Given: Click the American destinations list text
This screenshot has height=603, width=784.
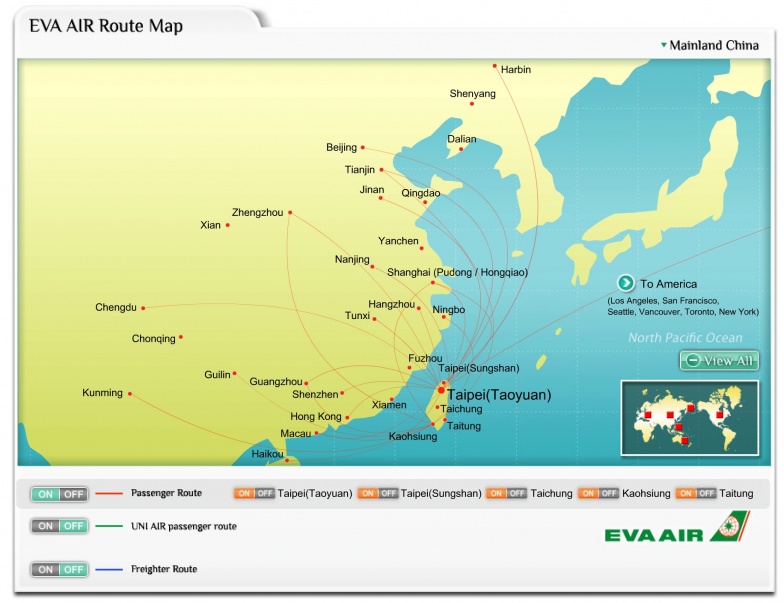Looking at the screenshot, I should pos(683,306).
